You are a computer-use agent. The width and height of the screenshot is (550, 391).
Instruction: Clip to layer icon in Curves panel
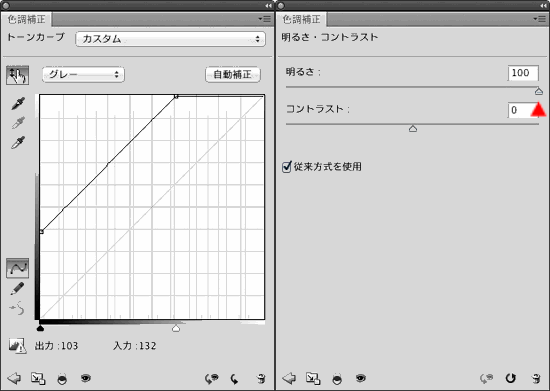62,379
